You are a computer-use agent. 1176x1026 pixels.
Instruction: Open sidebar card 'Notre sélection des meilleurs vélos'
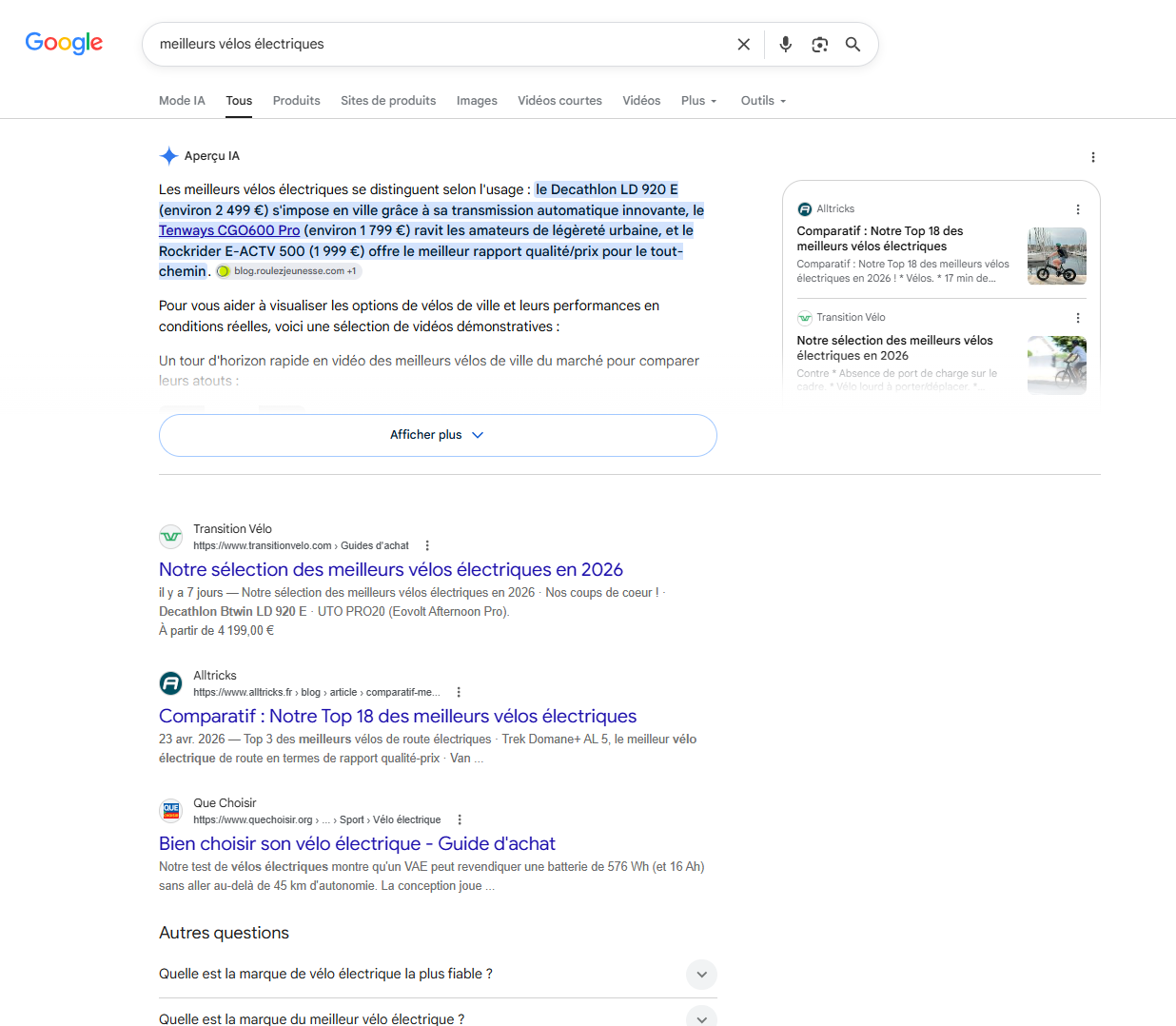(895, 347)
